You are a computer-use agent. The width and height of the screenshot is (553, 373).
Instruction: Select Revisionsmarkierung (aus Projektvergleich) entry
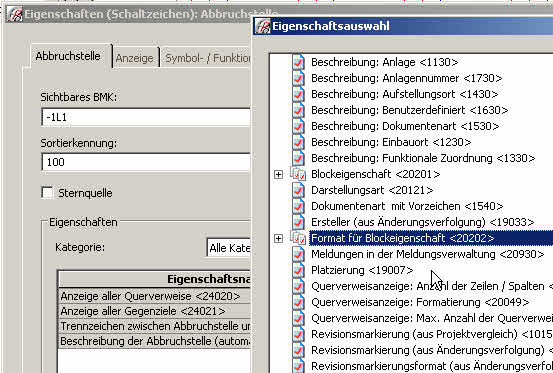click(x=432, y=334)
